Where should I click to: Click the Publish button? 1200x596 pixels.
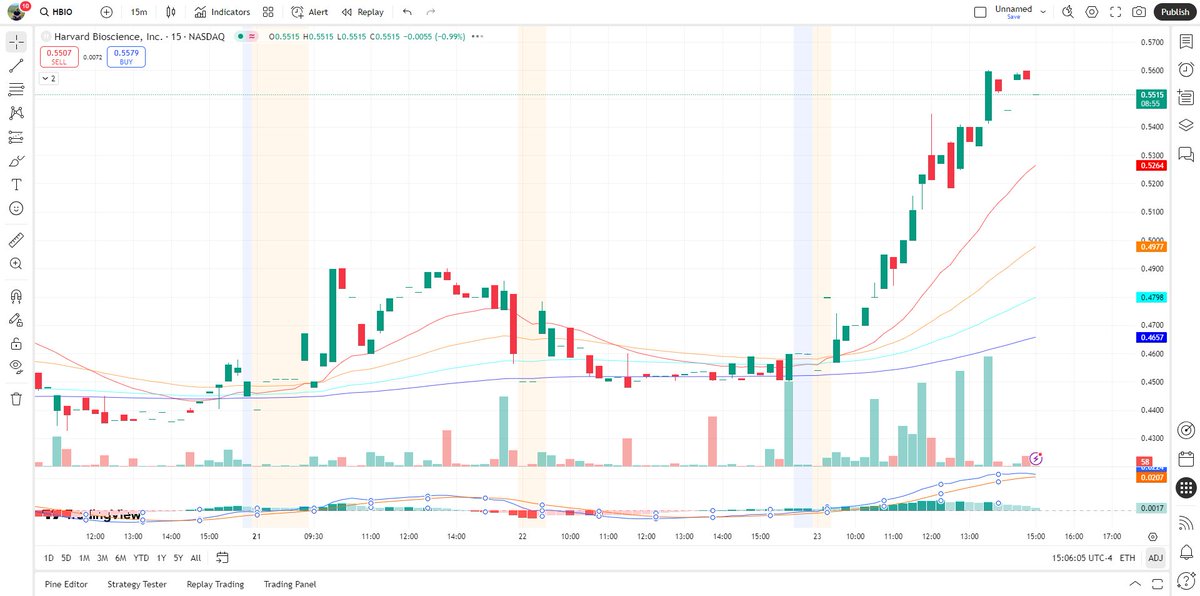click(x=1175, y=12)
